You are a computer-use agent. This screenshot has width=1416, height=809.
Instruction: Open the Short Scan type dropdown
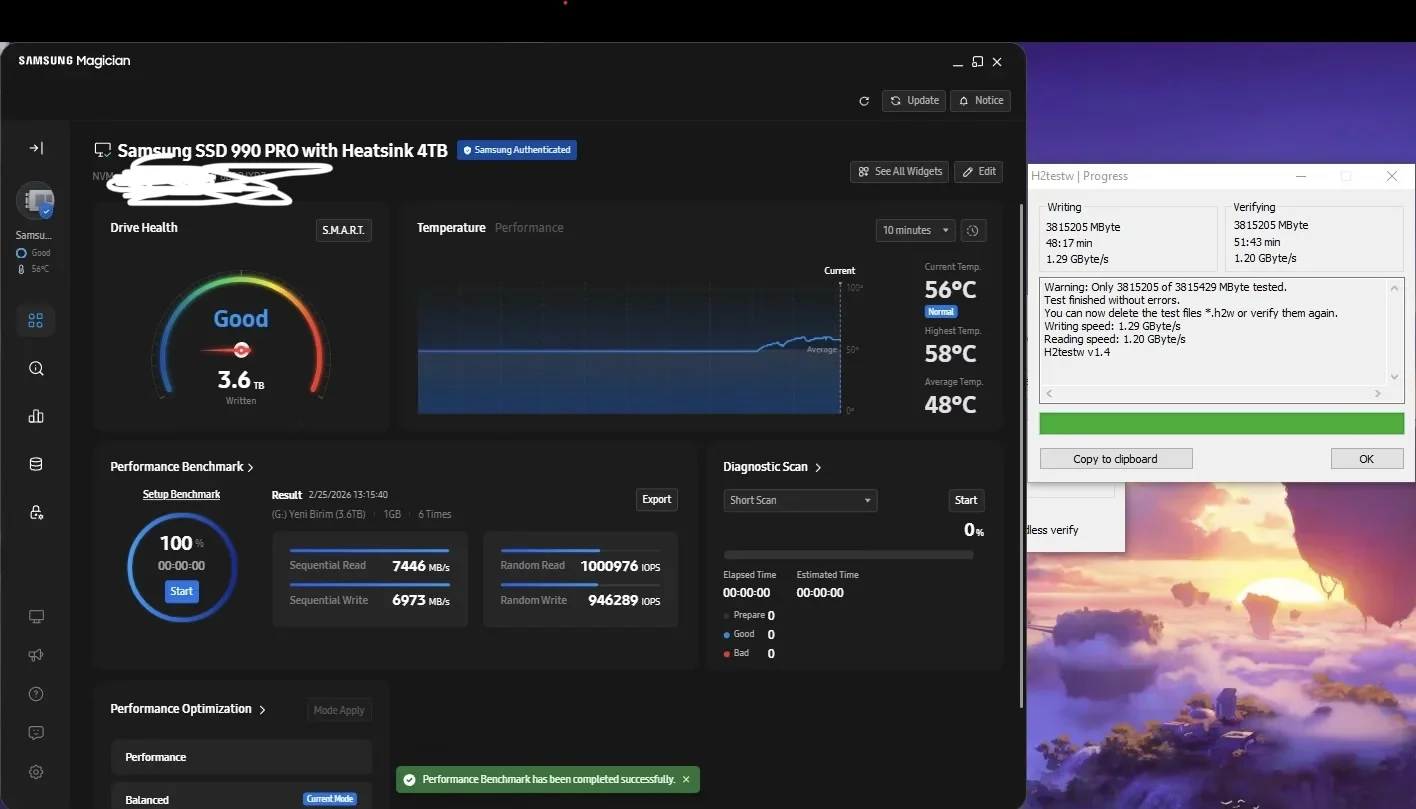(800, 500)
